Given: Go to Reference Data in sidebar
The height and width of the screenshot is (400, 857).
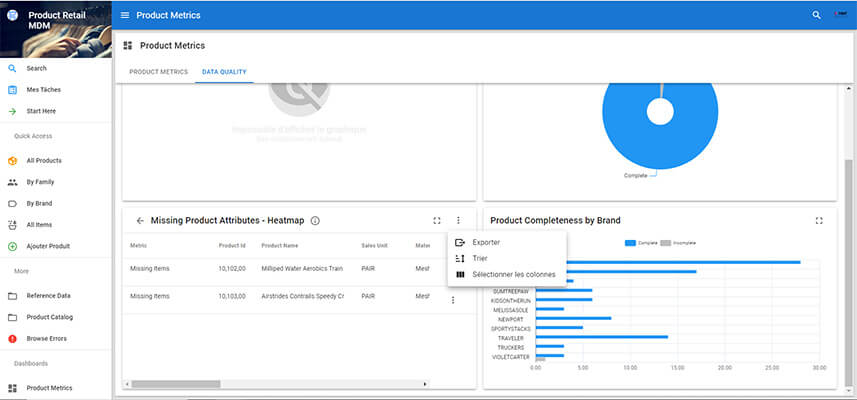Looking at the screenshot, I should pyautogui.click(x=48, y=296).
